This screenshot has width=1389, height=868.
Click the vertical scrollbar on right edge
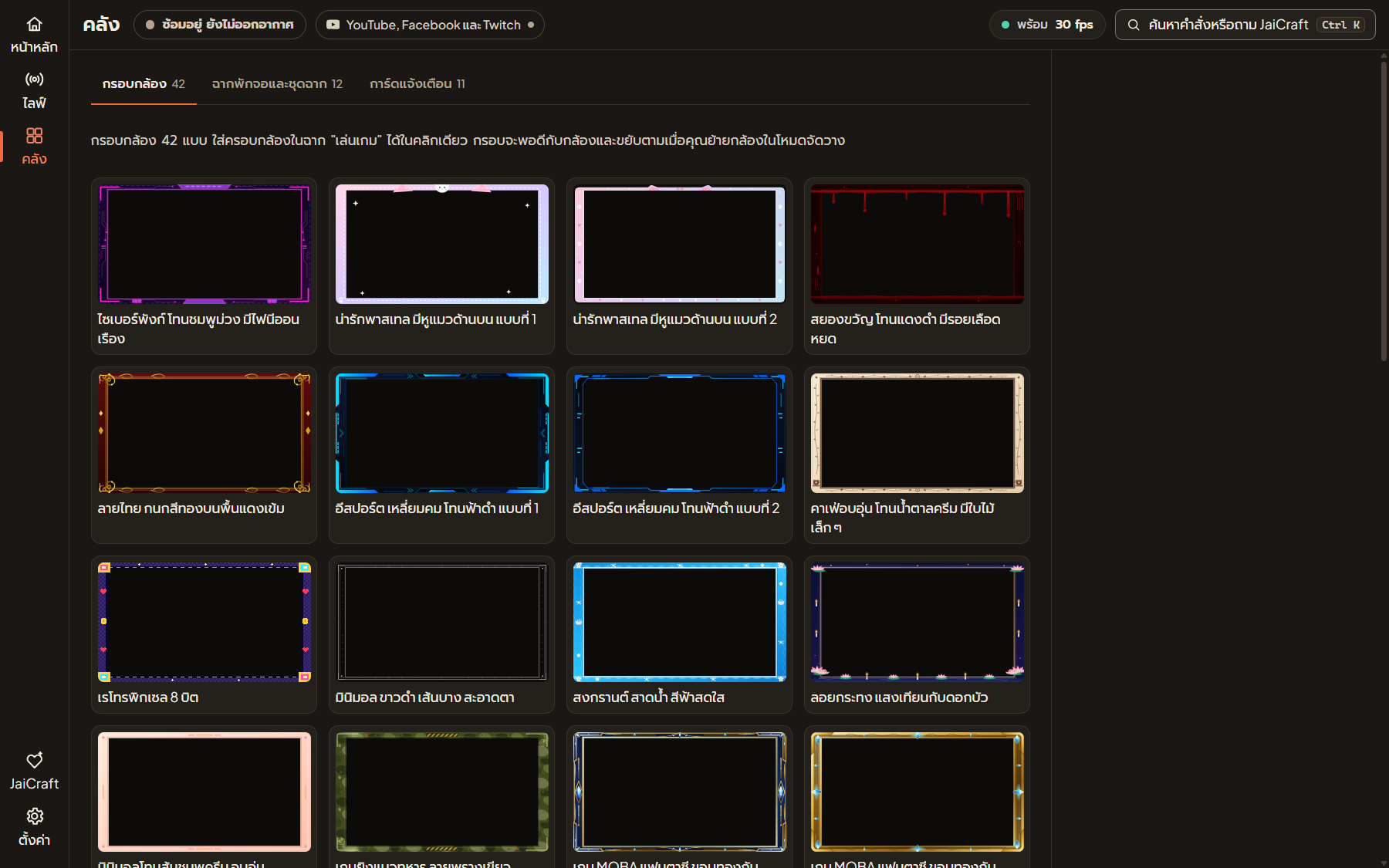[x=1384, y=211]
